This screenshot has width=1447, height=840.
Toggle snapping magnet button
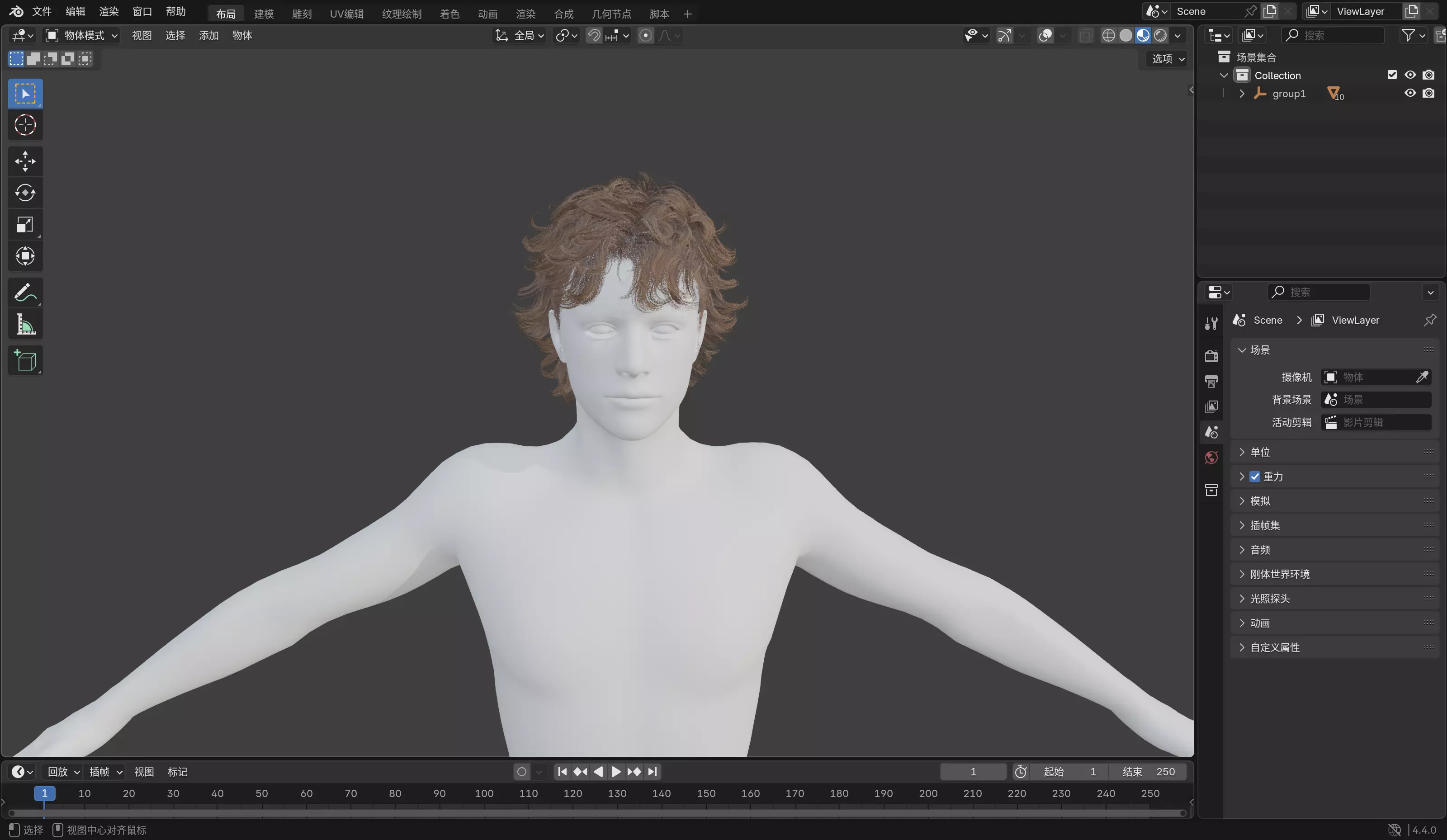point(594,36)
